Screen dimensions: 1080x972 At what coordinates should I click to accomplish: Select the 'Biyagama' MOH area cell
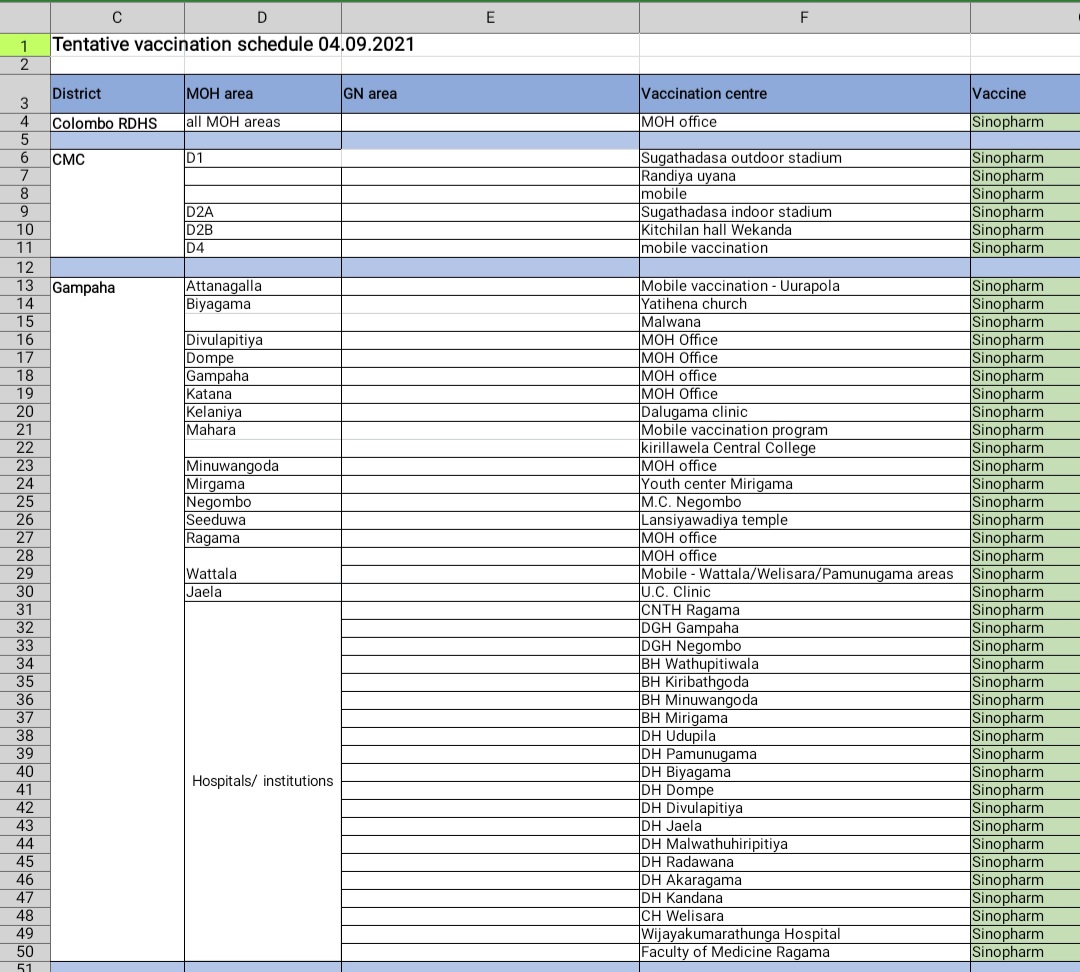pos(262,304)
